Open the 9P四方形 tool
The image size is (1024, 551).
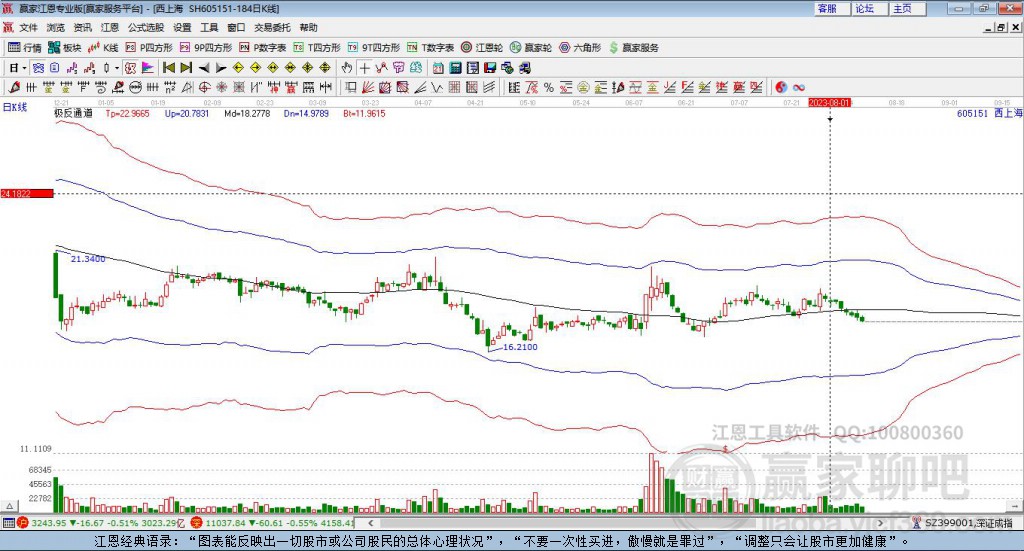(205, 48)
